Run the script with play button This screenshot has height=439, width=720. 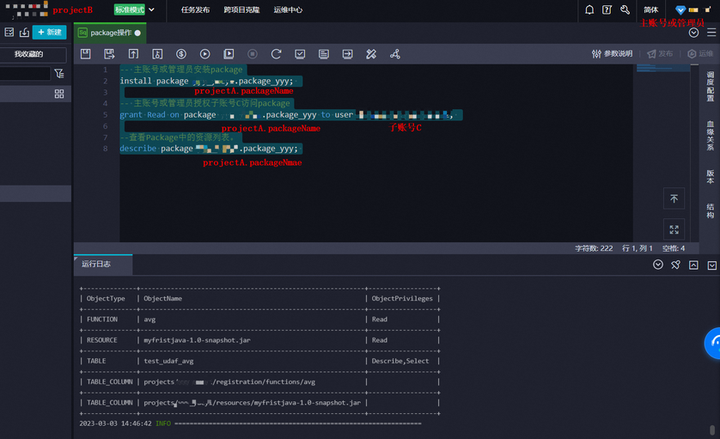tap(205, 54)
